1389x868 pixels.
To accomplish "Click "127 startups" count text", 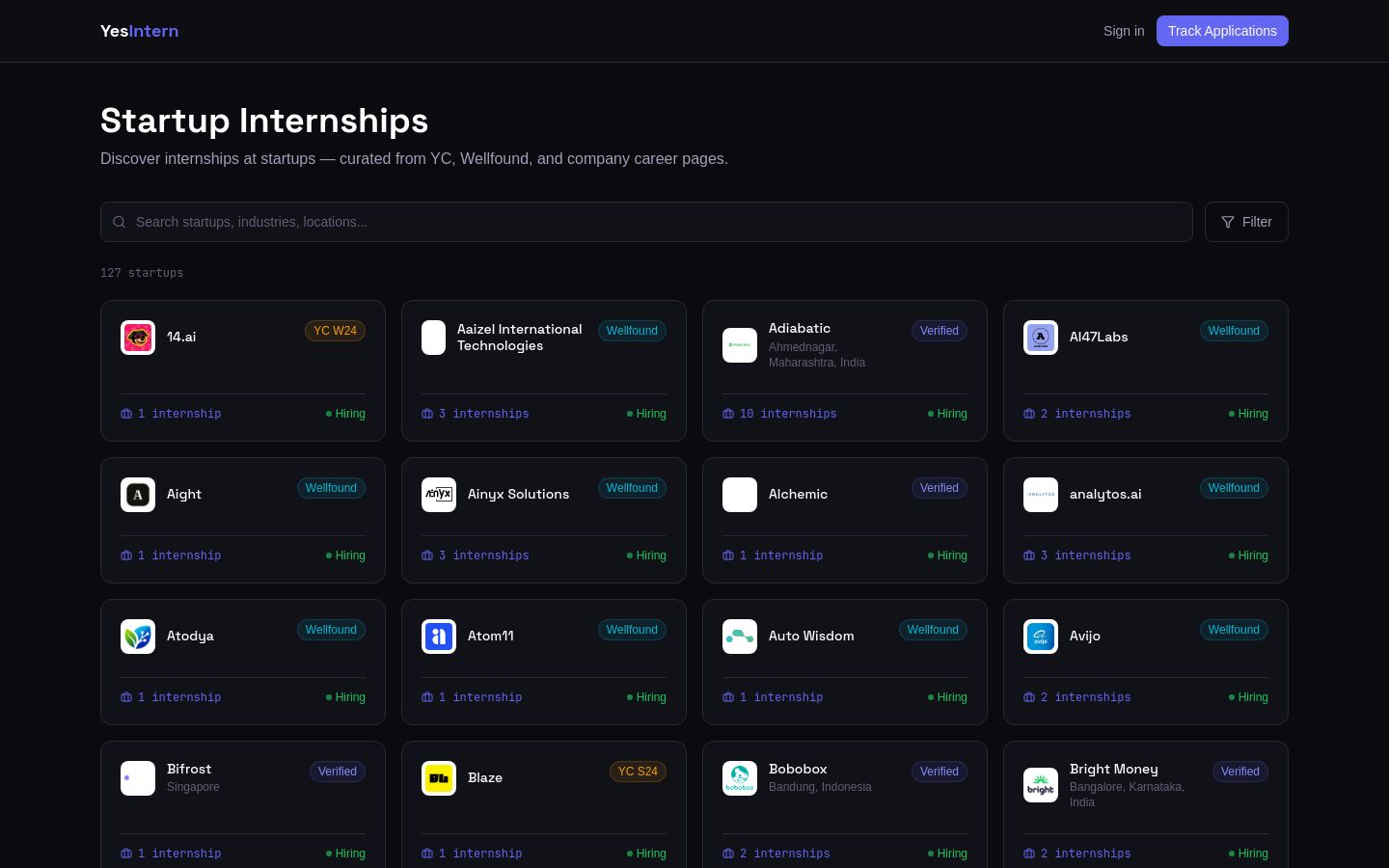I will (142, 273).
